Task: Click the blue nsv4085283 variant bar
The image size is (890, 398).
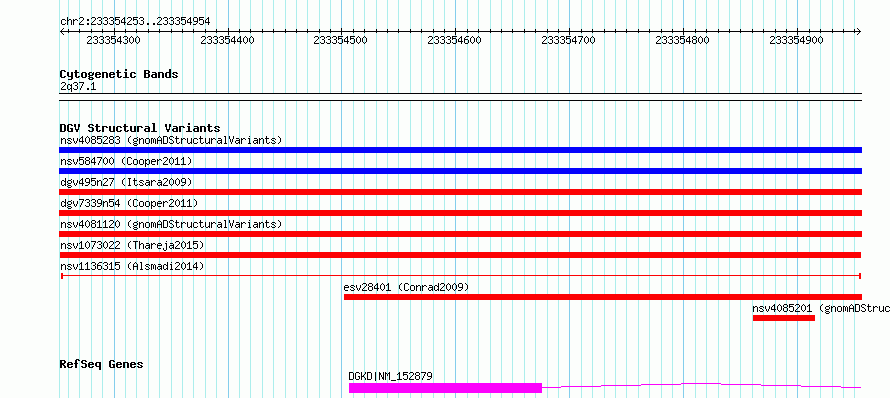Action: pyautogui.click(x=460, y=150)
